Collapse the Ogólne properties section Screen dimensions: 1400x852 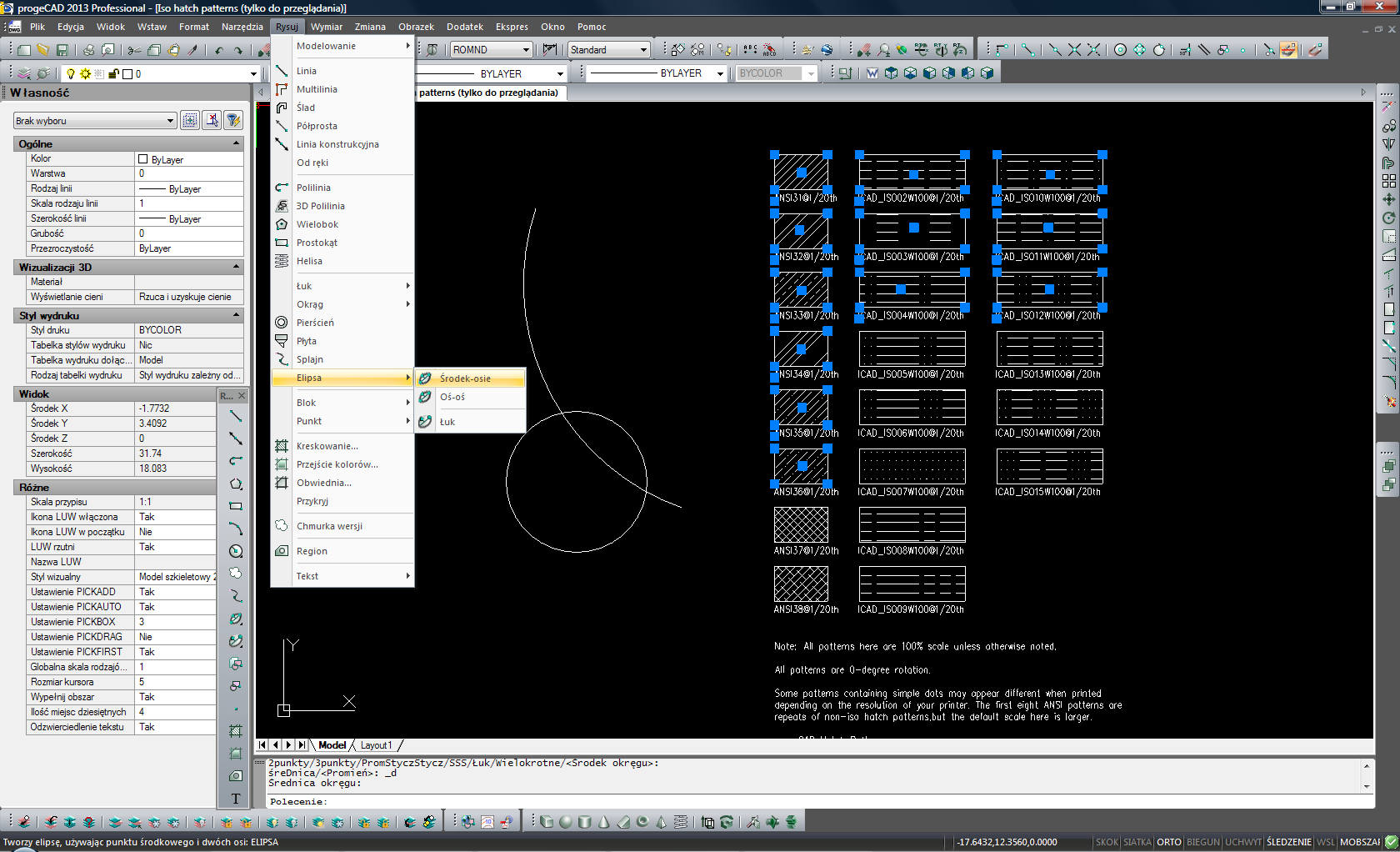[x=236, y=143]
